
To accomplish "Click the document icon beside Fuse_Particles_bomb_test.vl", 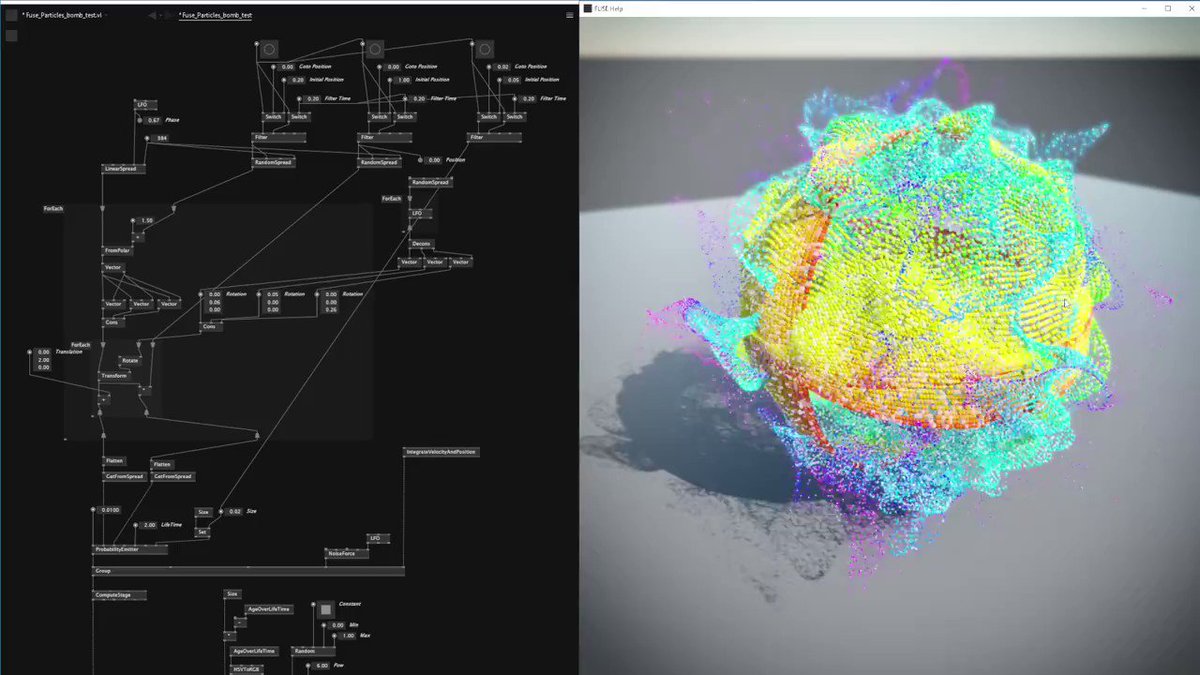I will pos(11,16).
